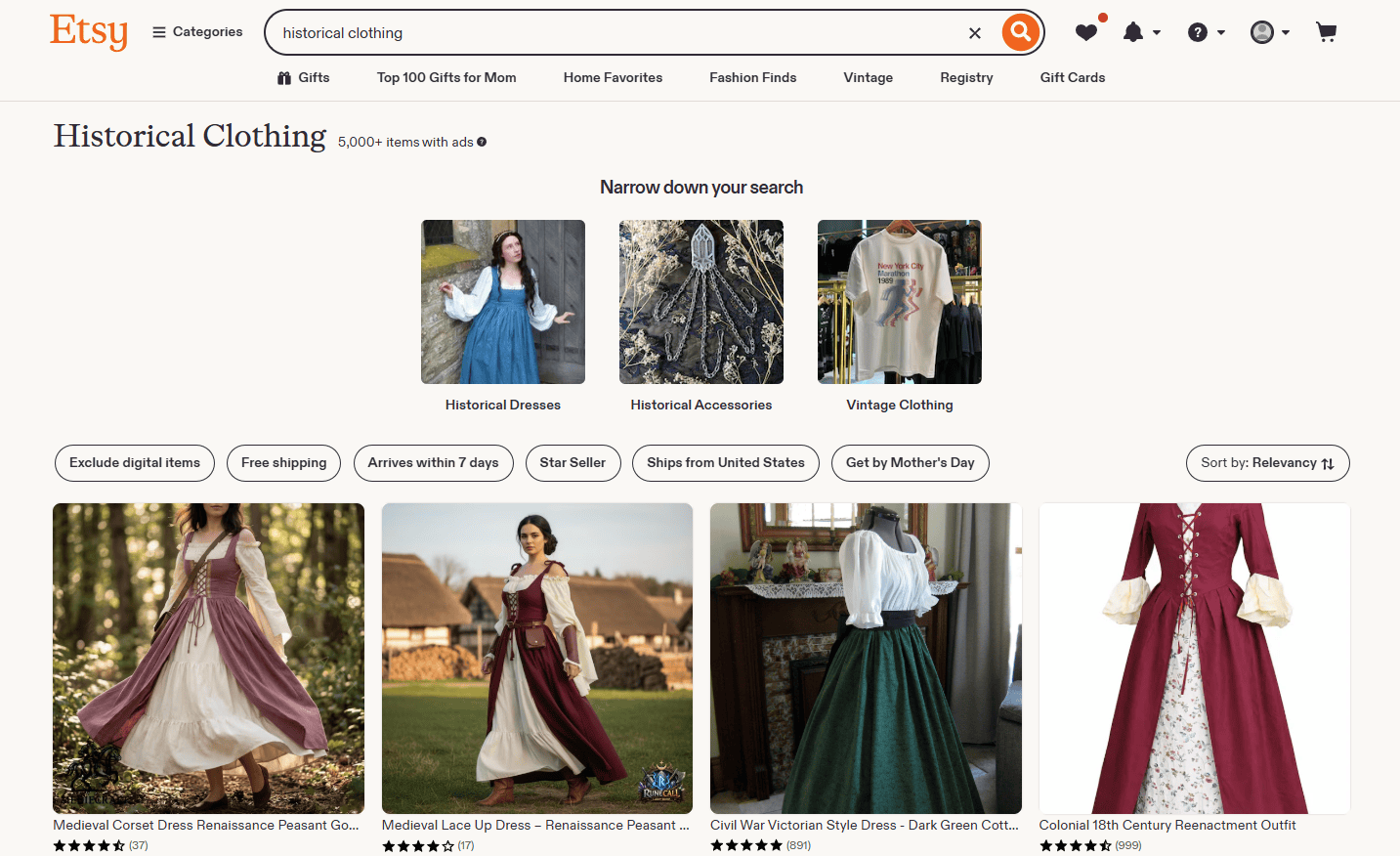Open the Categories menu
Screen dimensions: 1400x856
[196, 31]
